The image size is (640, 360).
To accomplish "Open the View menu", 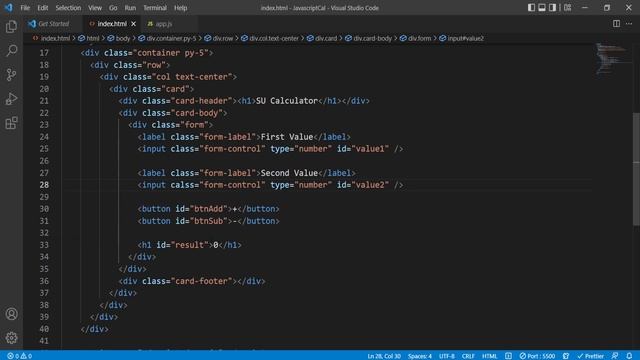I will [x=95, y=8].
